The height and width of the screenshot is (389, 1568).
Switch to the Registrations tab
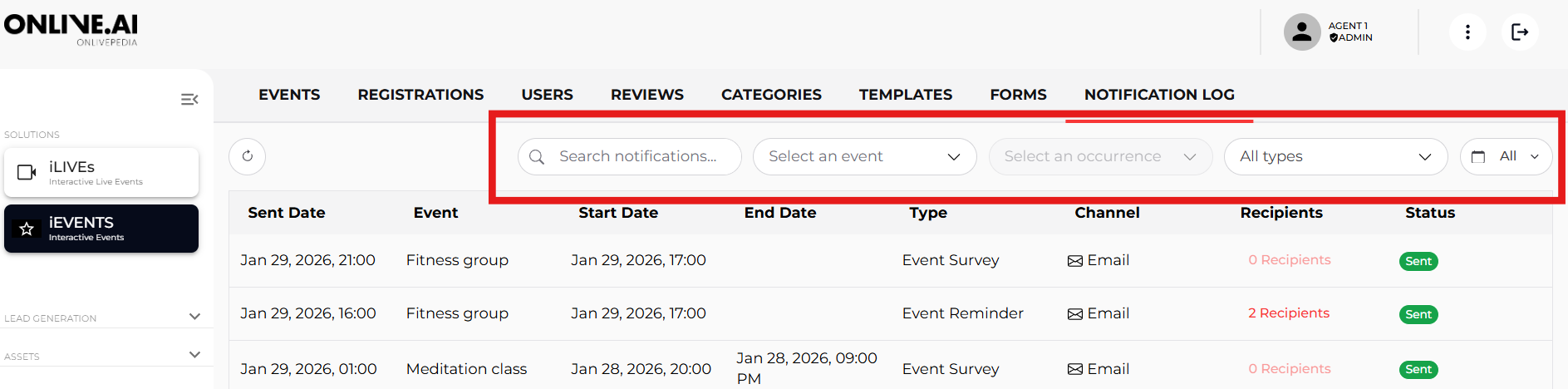[x=420, y=95]
